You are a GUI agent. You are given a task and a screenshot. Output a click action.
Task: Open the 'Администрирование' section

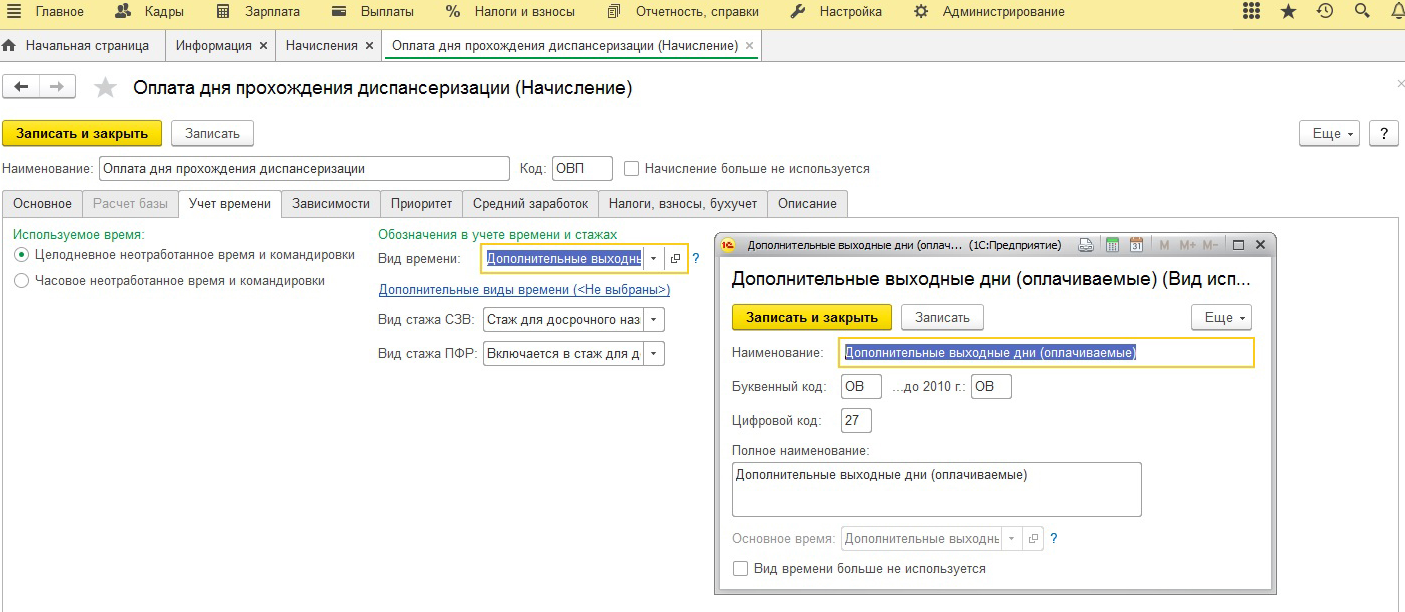989,12
